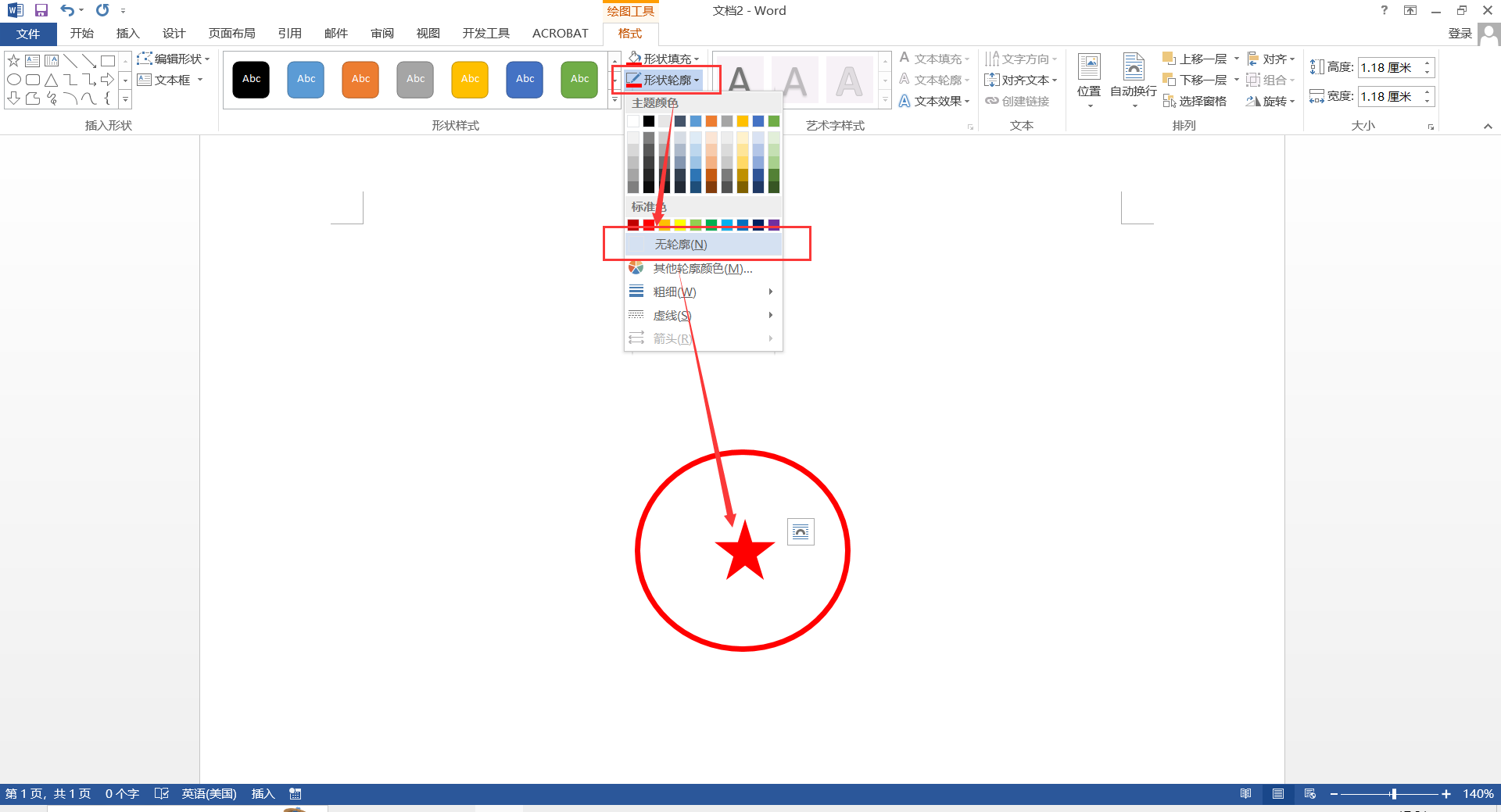Click the layout options icon beside the star
Viewport: 1501px width, 812px height.
click(x=801, y=532)
